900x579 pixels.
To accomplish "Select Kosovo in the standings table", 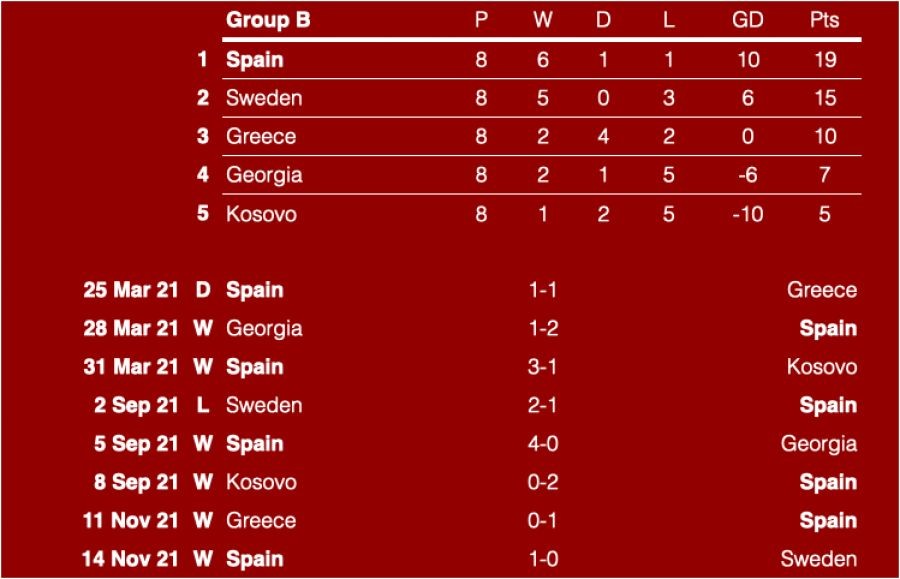I will pyautogui.click(x=261, y=214).
